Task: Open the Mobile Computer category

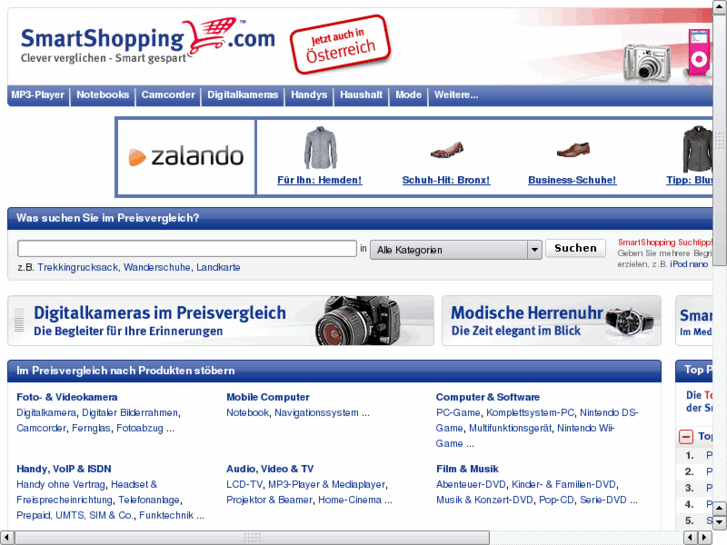Action: [268, 397]
